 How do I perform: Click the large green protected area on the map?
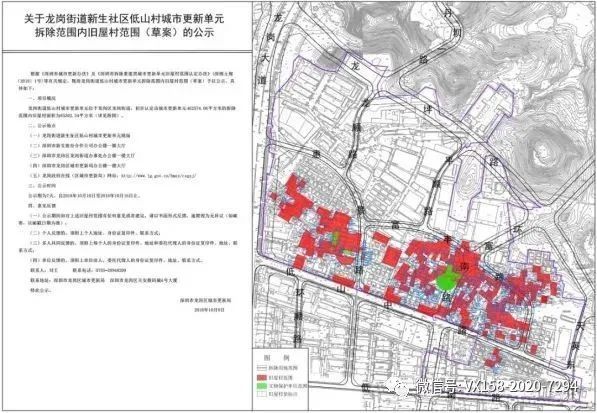click(448, 280)
